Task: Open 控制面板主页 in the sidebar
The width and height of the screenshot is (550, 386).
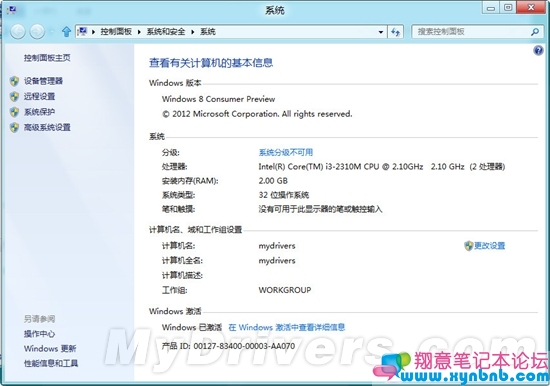Action: 47,58
